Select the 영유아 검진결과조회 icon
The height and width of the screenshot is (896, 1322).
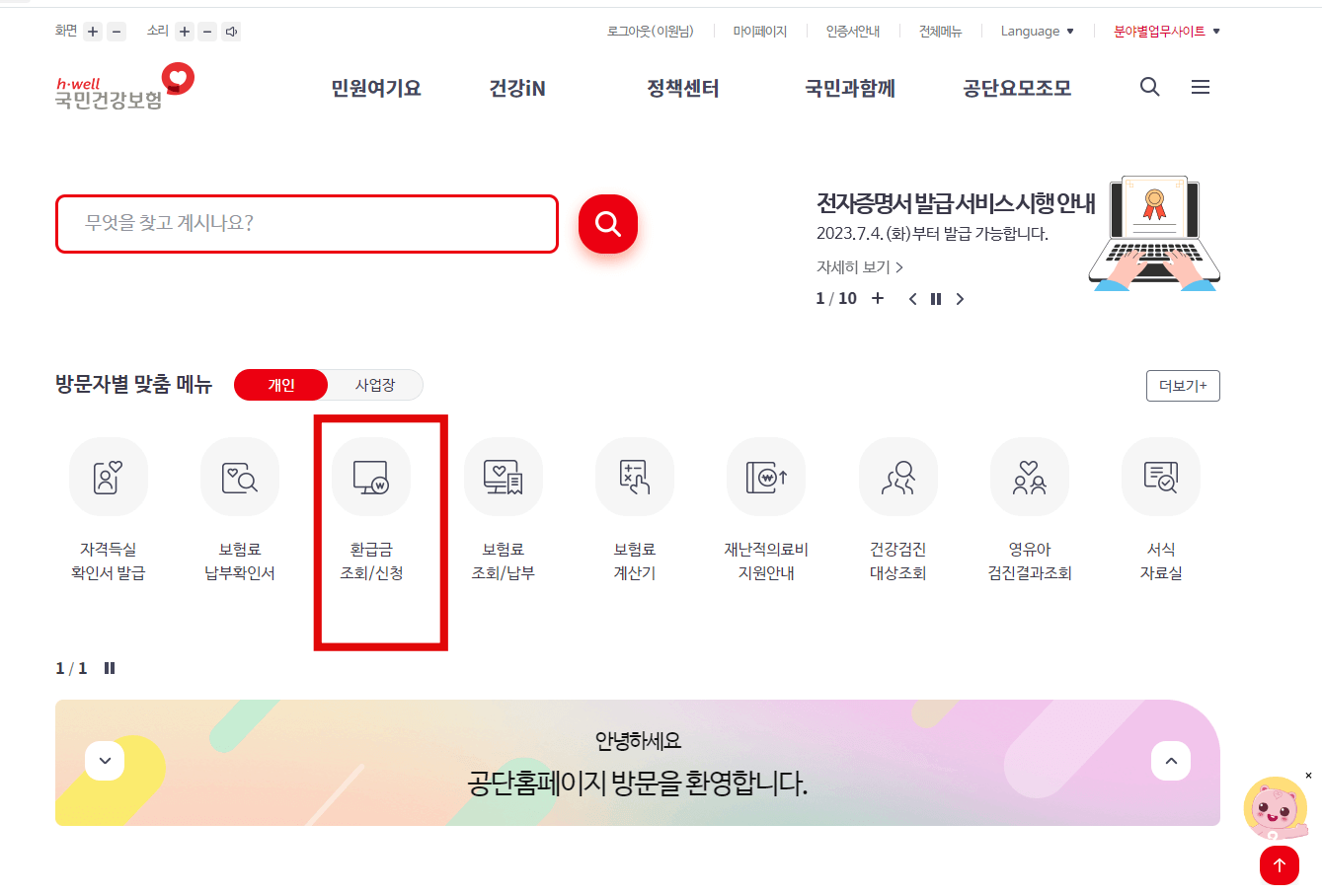coord(1029,476)
